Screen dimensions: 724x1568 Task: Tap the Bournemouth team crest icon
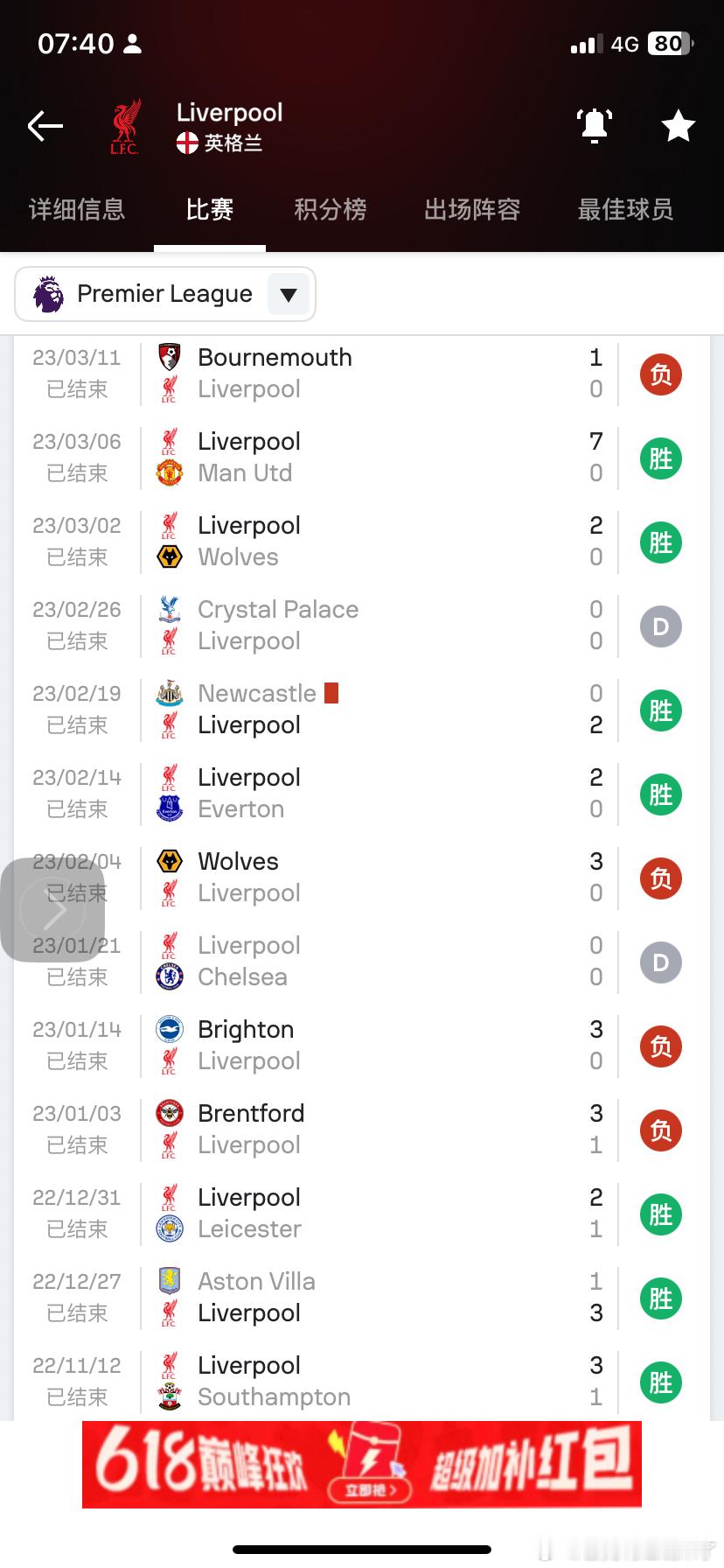169,357
